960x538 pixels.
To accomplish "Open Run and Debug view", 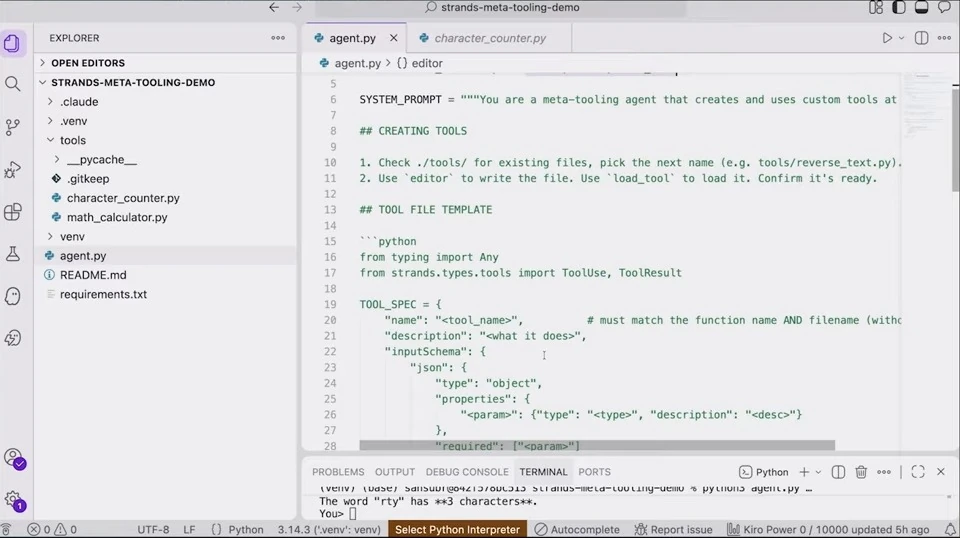I will pos(12,170).
